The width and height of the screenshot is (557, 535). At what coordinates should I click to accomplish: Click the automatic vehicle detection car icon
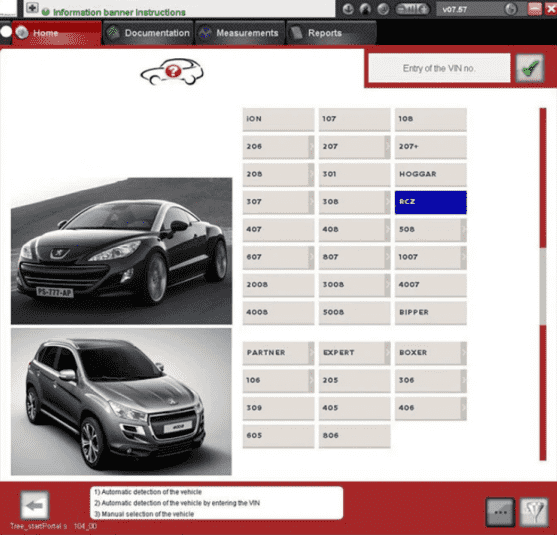pyautogui.click(x=172, y=72)
